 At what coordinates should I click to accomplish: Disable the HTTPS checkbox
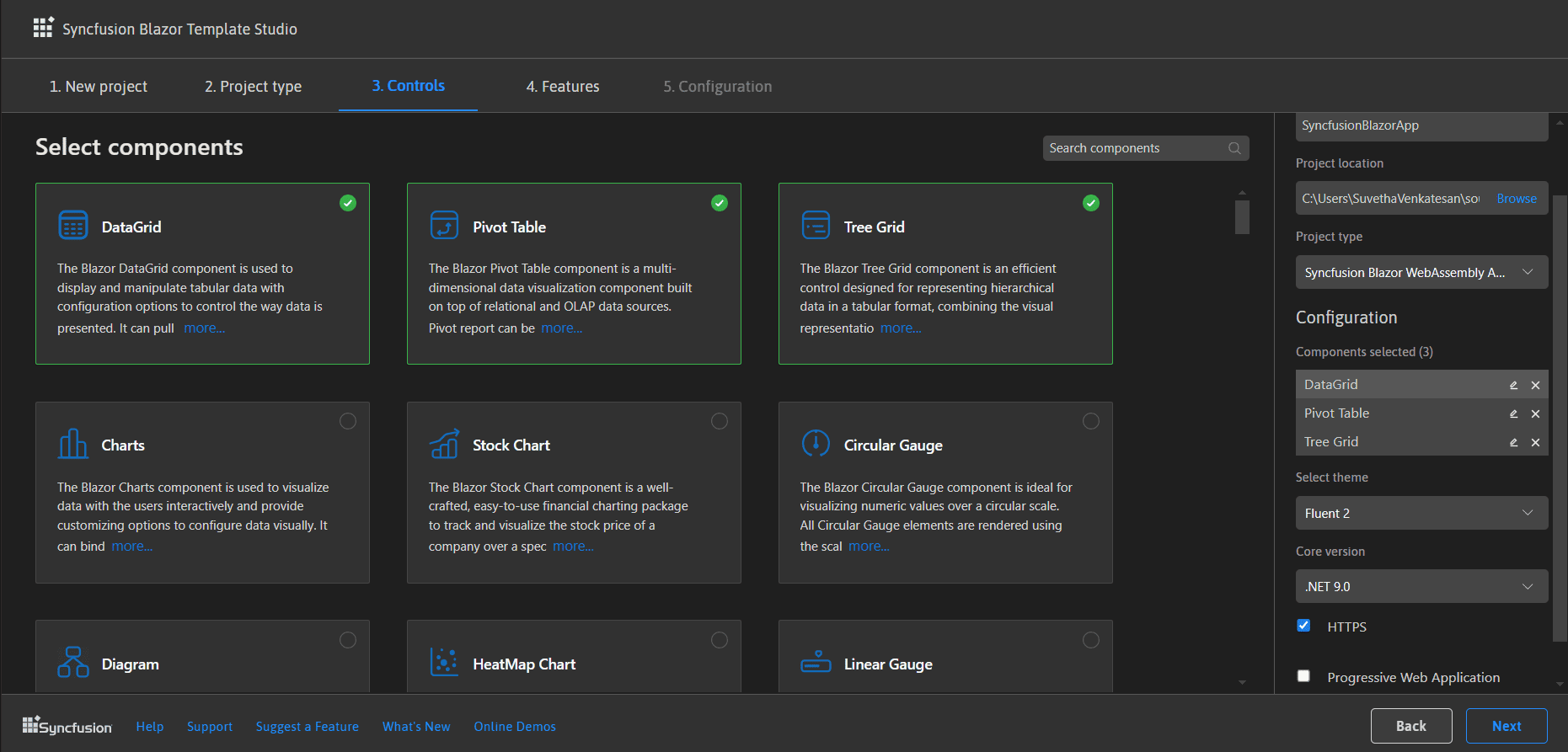(x=1303, y=626)
